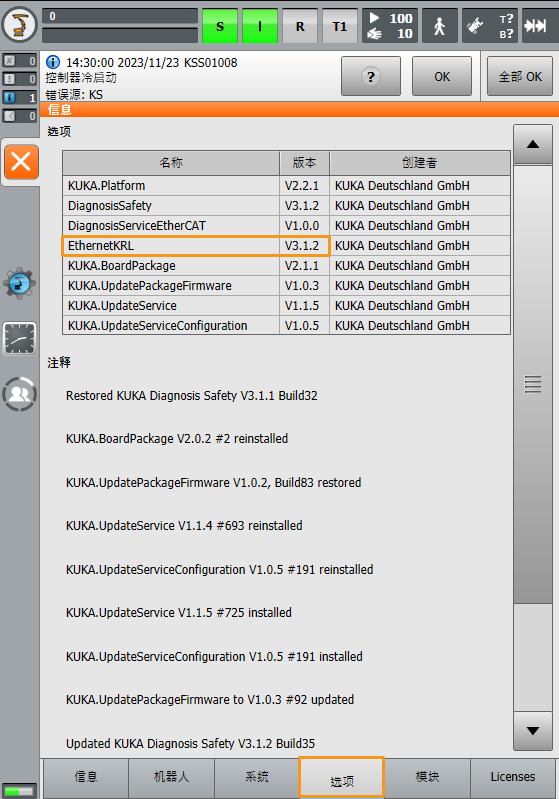Switch to the 模块 tab
The image size is (559, 799).
click(427, 777)
